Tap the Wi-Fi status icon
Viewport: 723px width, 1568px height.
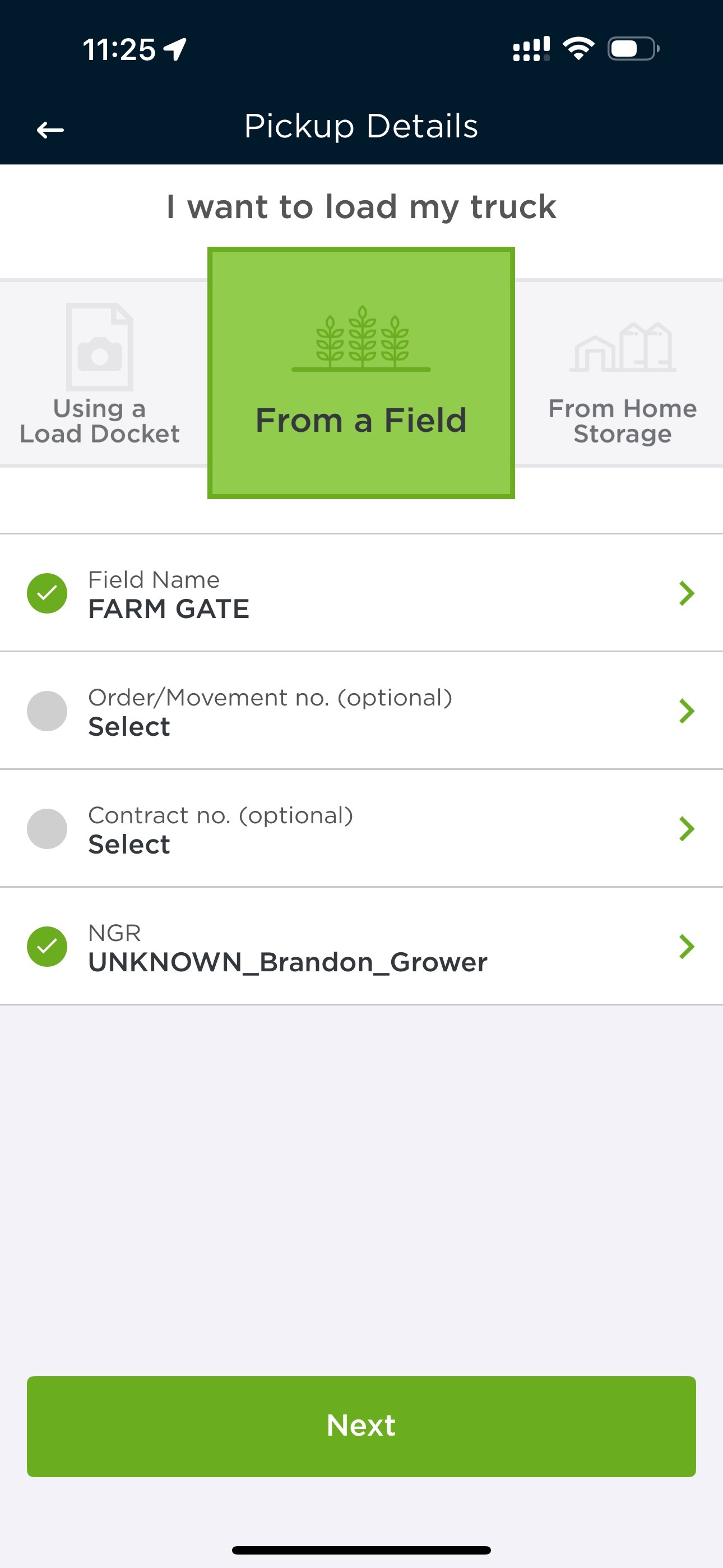point(578,49)
